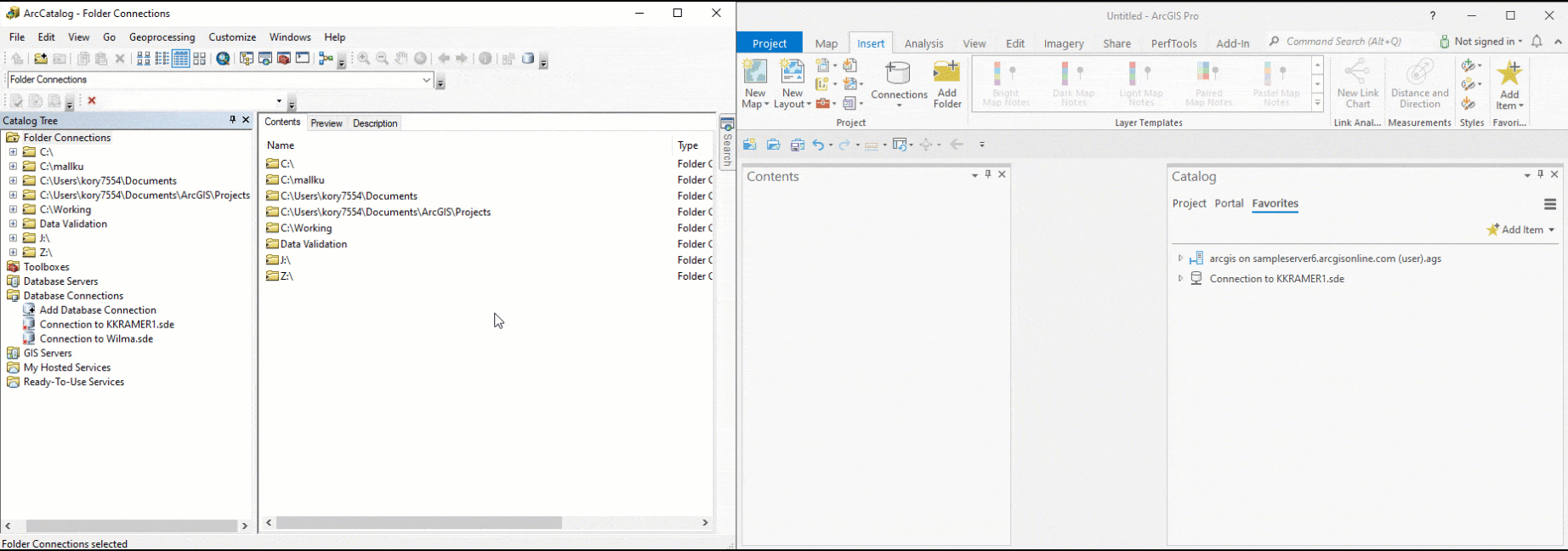This screenshot has width=1568, height=551.
Task: Click Save Project icon in quick access toolbar
Action: (x=797, y=145)
